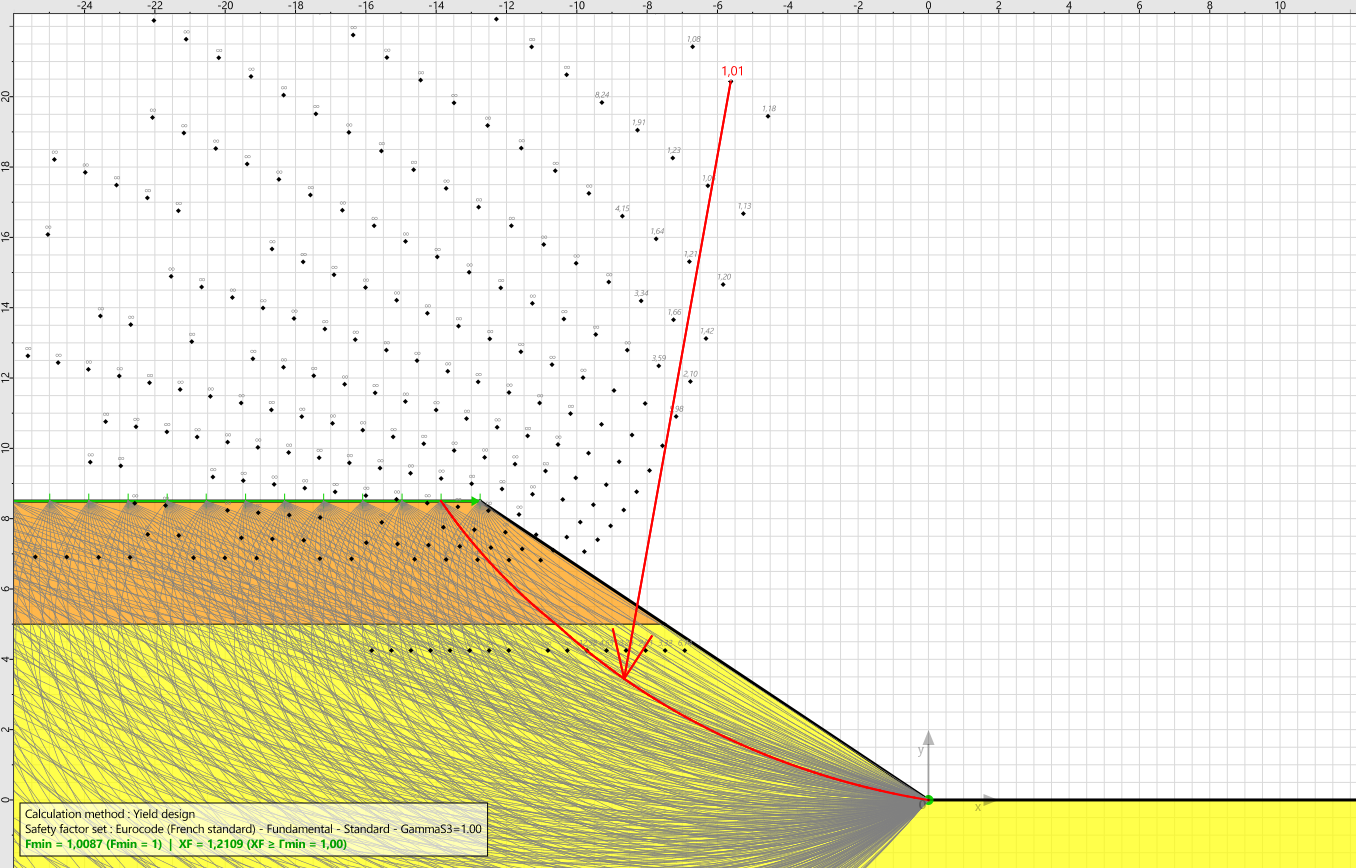Click the green arrow tip at slope crest
This screenshot has height=868, width=1356.
tap(477, 500)
